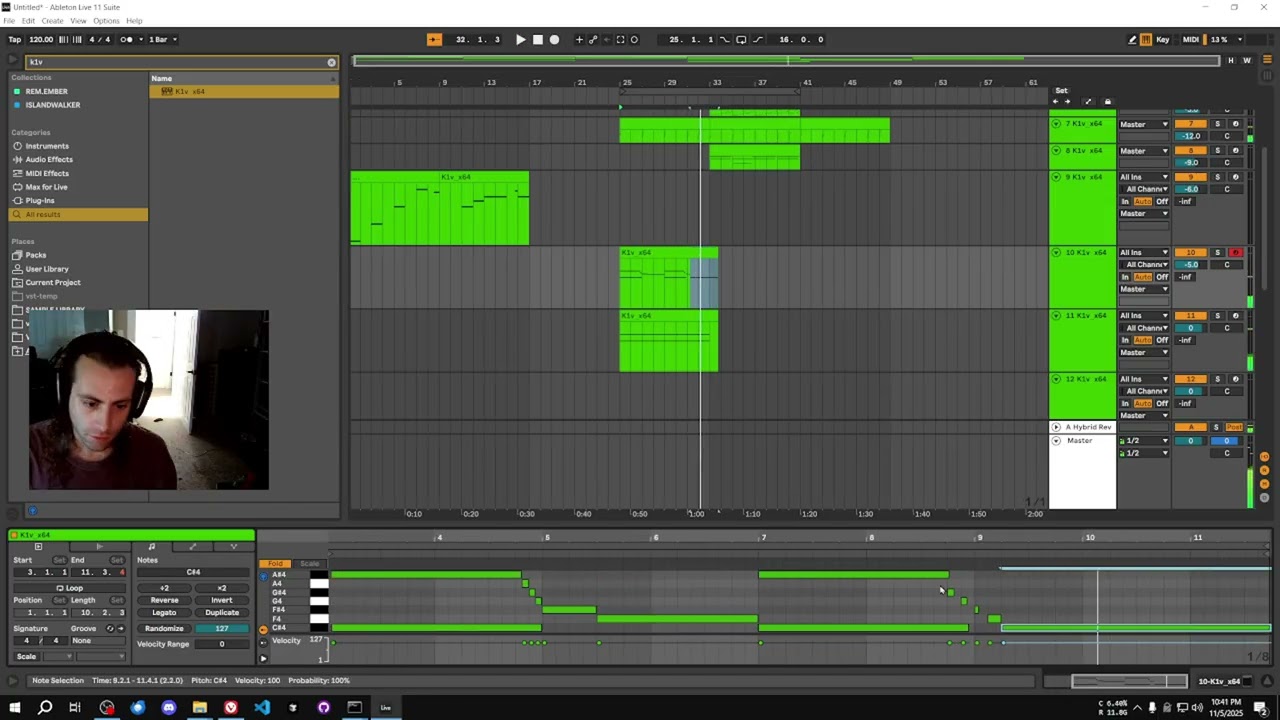The width and height of the screenshot is (1280, 720).
Task: Open the clip scale root note dropdown
Action: 59,657
